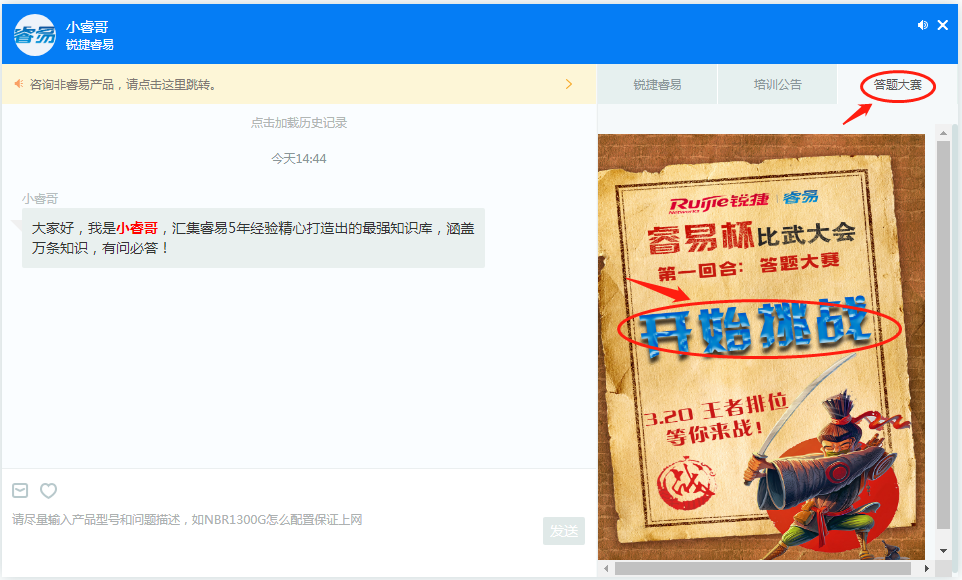Click the notice bar speaker icon

click(x=19, y=84)
